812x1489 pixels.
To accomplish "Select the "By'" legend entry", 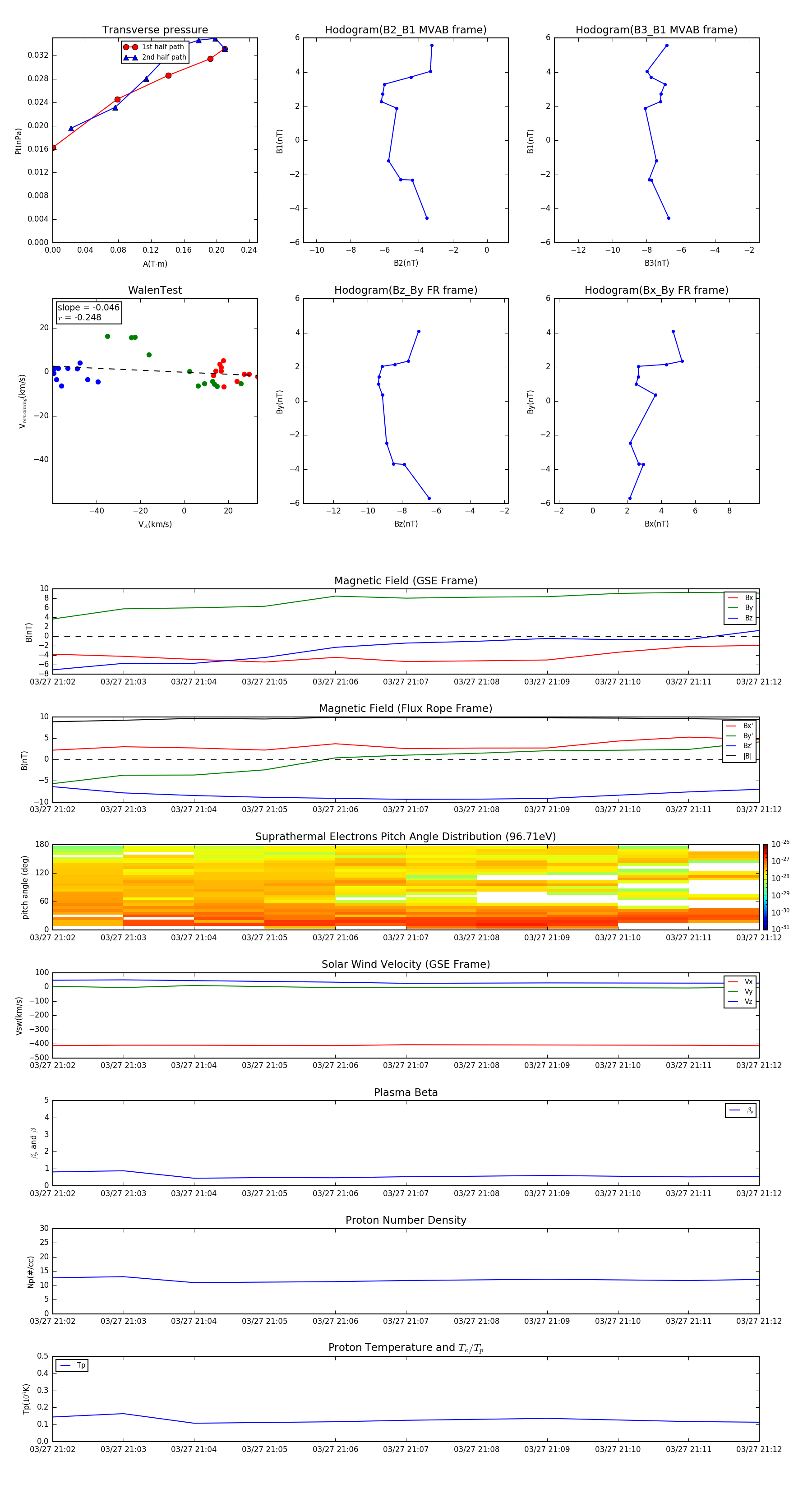I will (739, 736).
